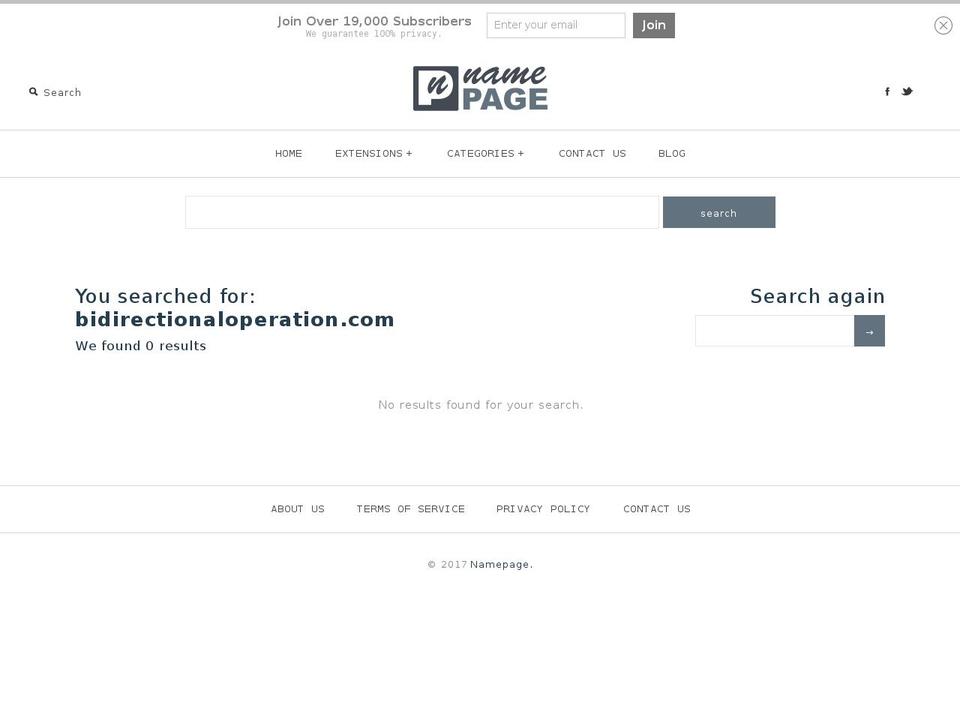Open TERMS OF SERVICE footer link
960x720 pixels.
pos(410,509)
